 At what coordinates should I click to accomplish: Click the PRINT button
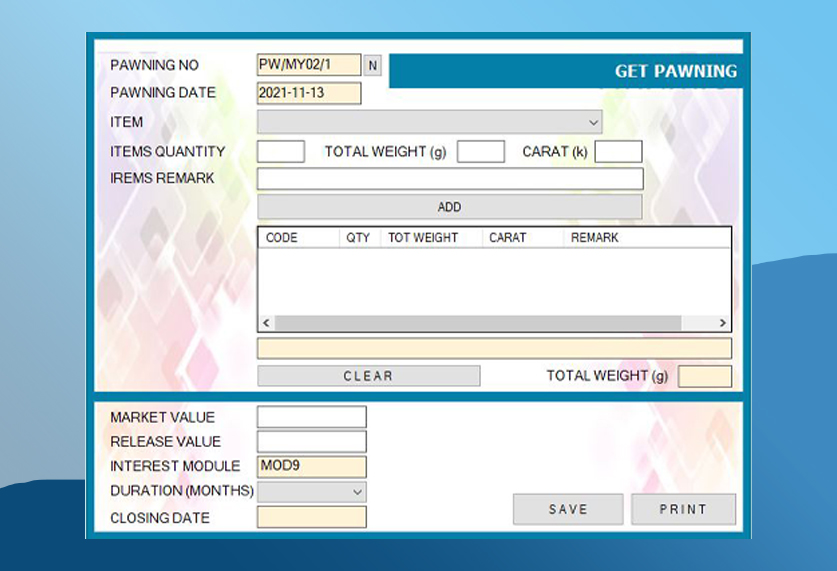coord(683,509)
